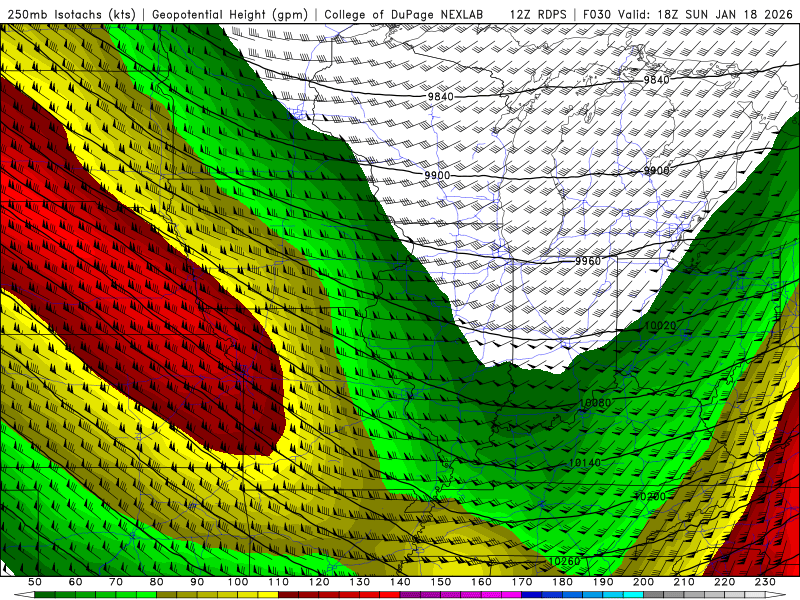Image resolution: width=800 pixels, height=600 pixels.
Task: Click the 60 value on the color scale
Action: coord(75,582)
